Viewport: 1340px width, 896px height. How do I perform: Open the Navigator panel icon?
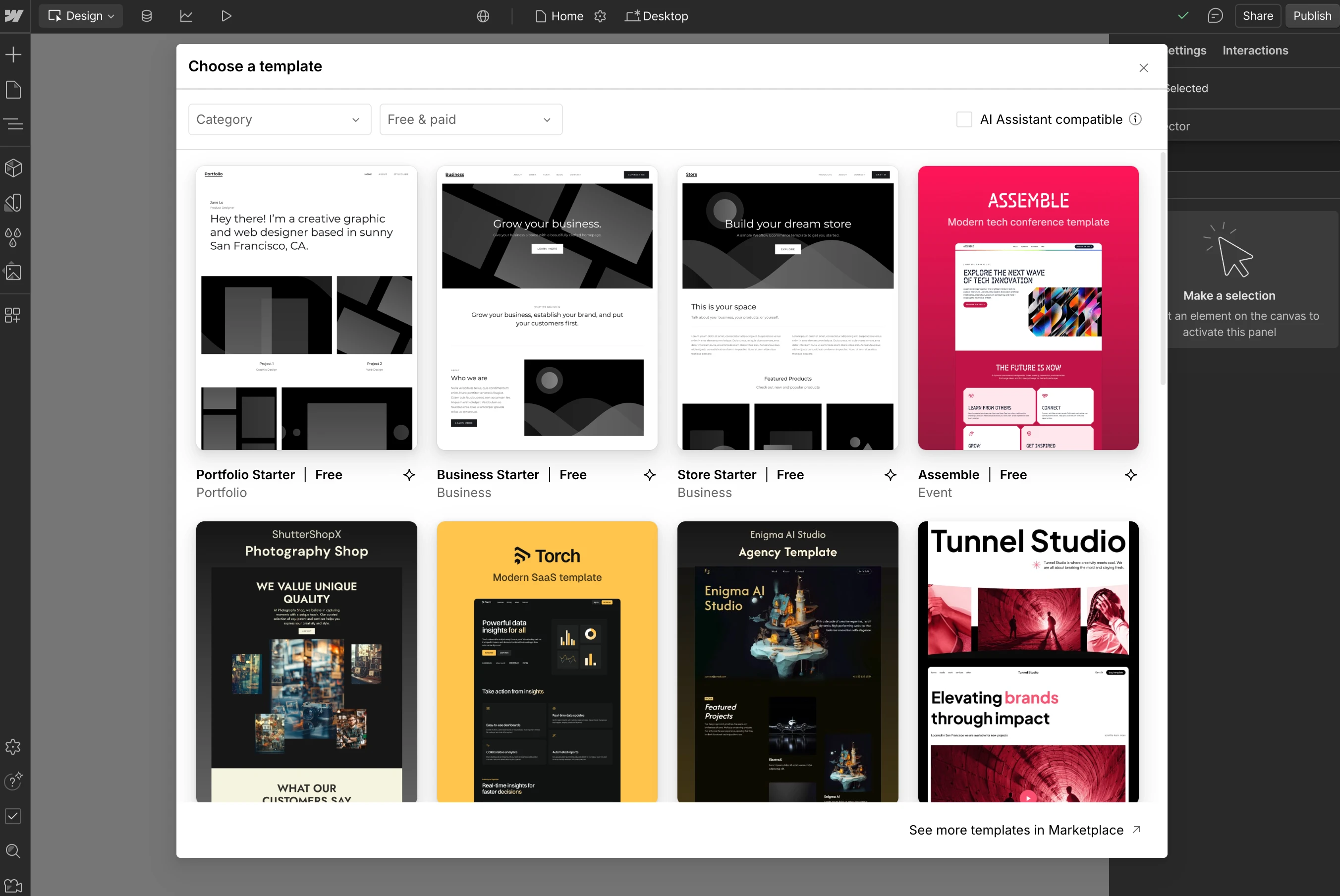[x=13, y=123]
